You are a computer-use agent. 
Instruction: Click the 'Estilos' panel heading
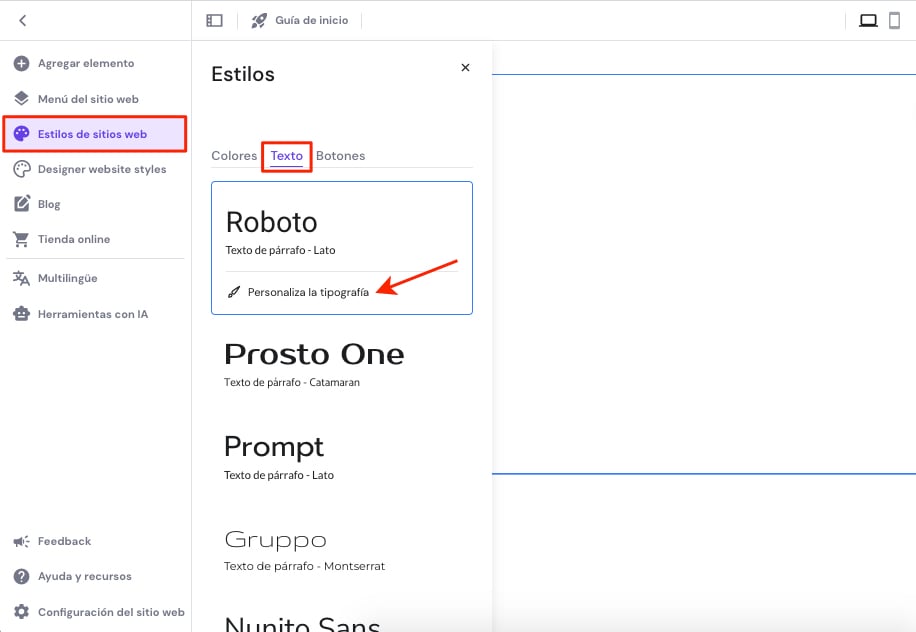tap(242, 74)
